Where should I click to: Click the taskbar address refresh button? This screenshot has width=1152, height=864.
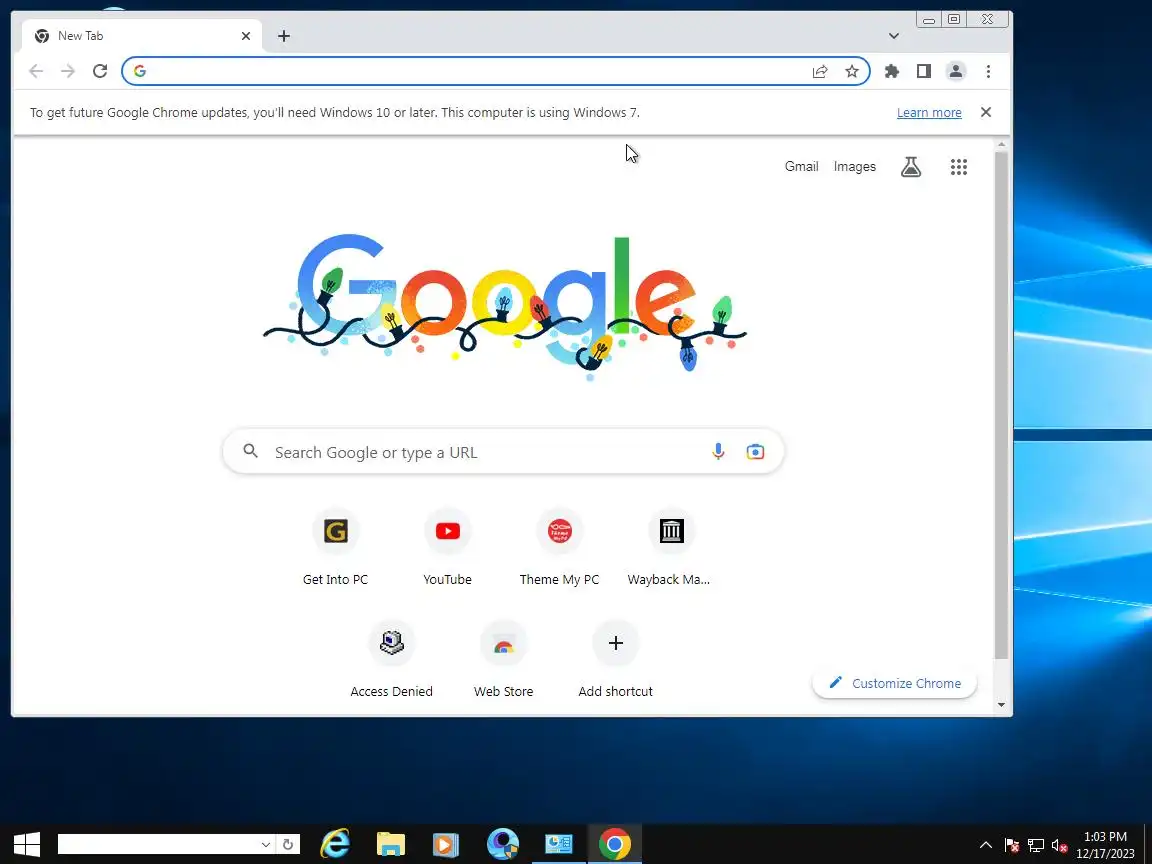(288, 844)
